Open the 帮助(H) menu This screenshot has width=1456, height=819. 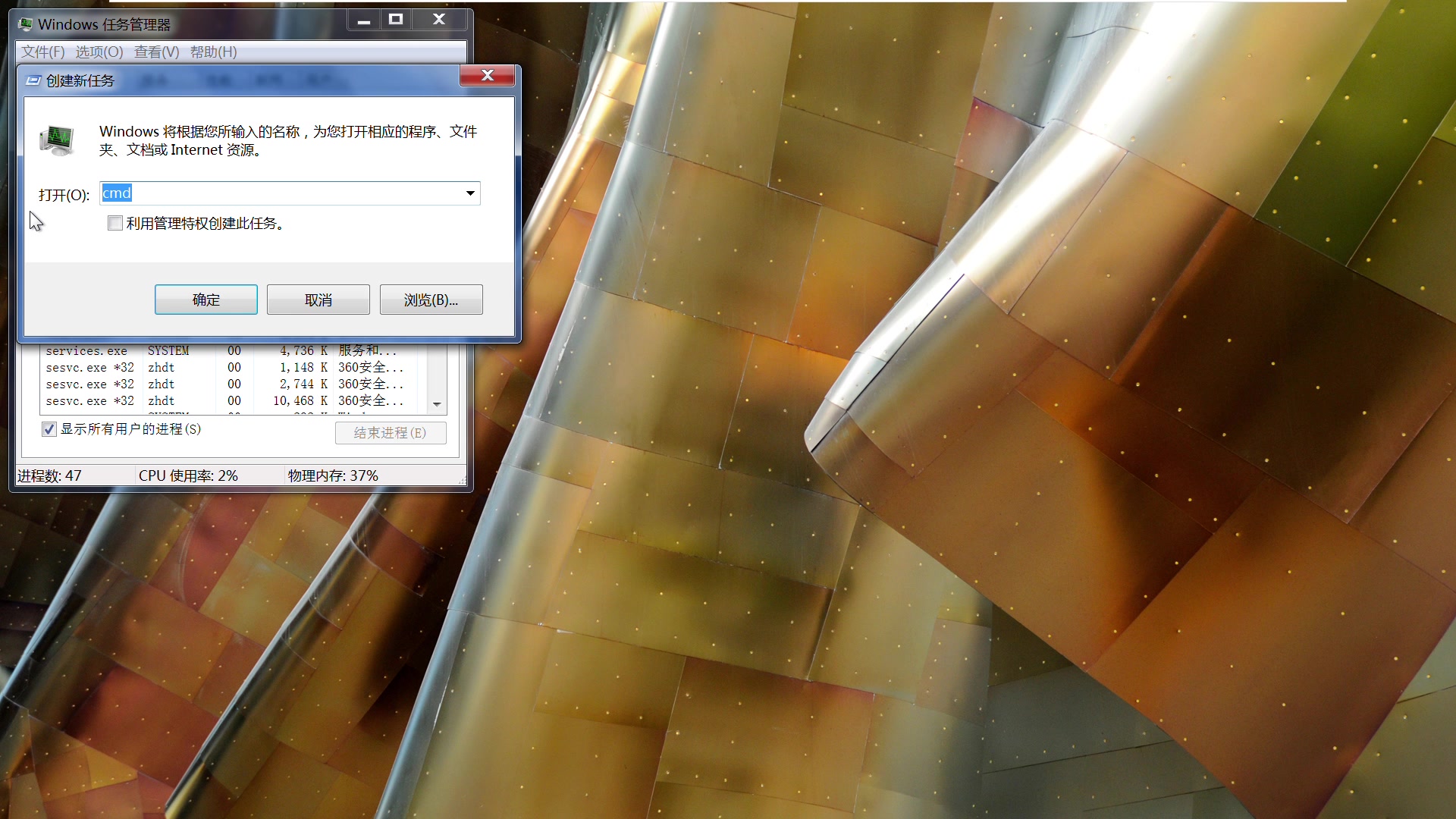213,52
